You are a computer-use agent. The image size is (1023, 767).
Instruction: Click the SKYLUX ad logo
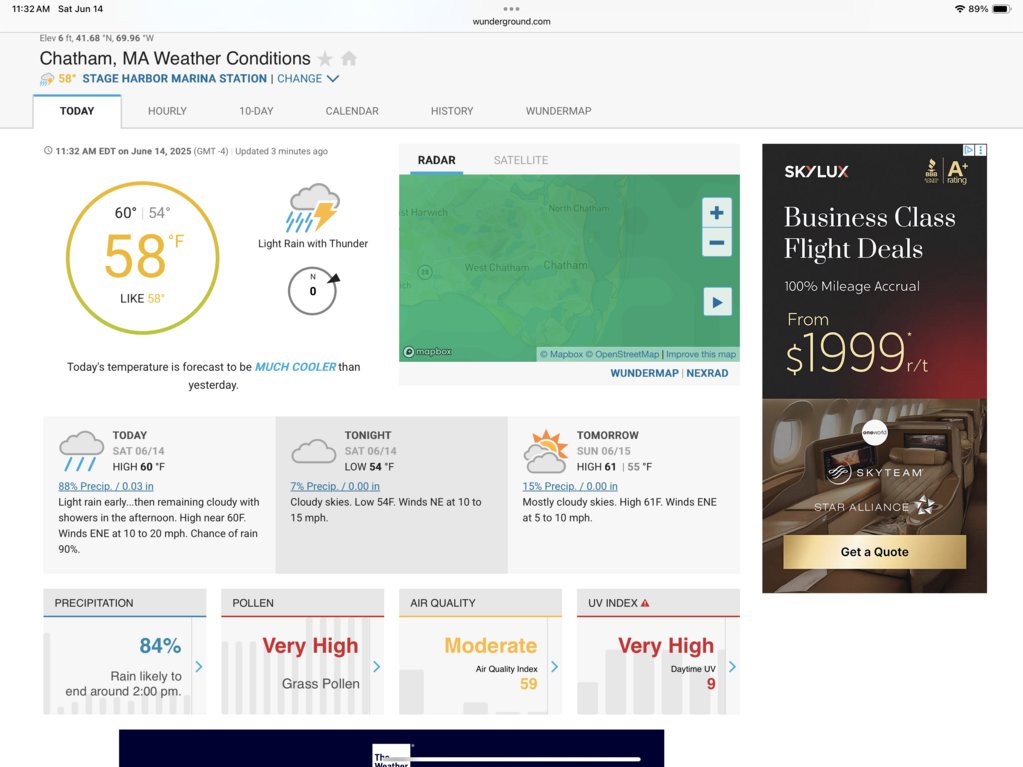[816, 172]
